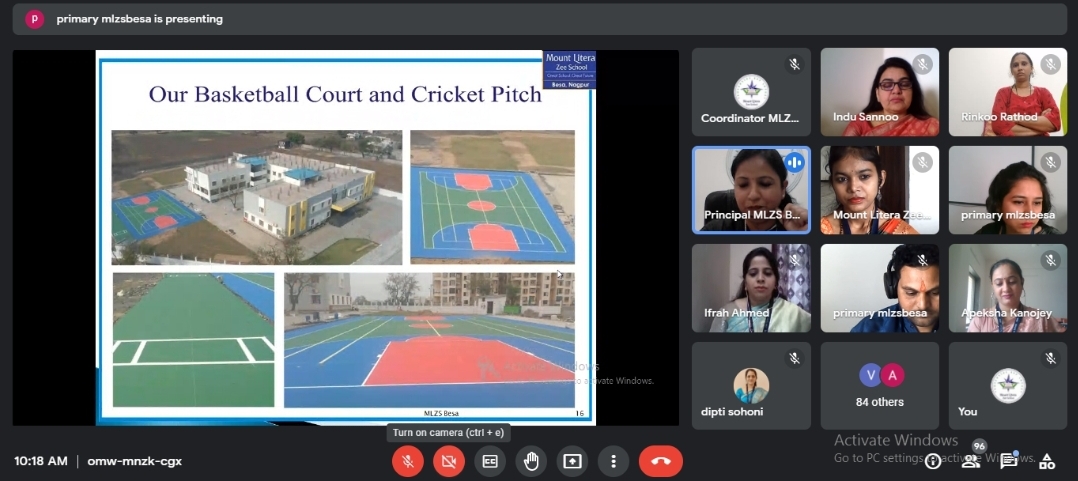Click speaking indicator on Principal tile
The height and width of the screenshot is (481, 1078).
794,163
